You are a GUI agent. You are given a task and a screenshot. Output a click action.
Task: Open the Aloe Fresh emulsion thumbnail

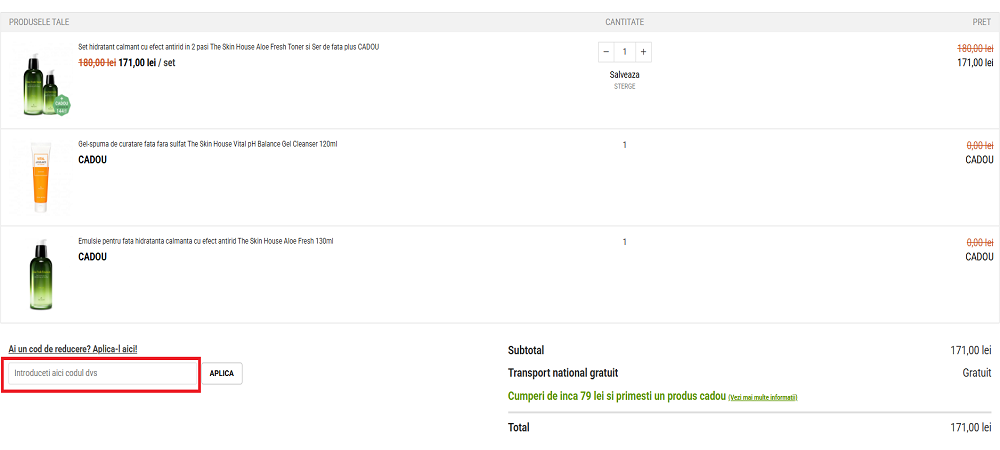click(x=39, y=274)
